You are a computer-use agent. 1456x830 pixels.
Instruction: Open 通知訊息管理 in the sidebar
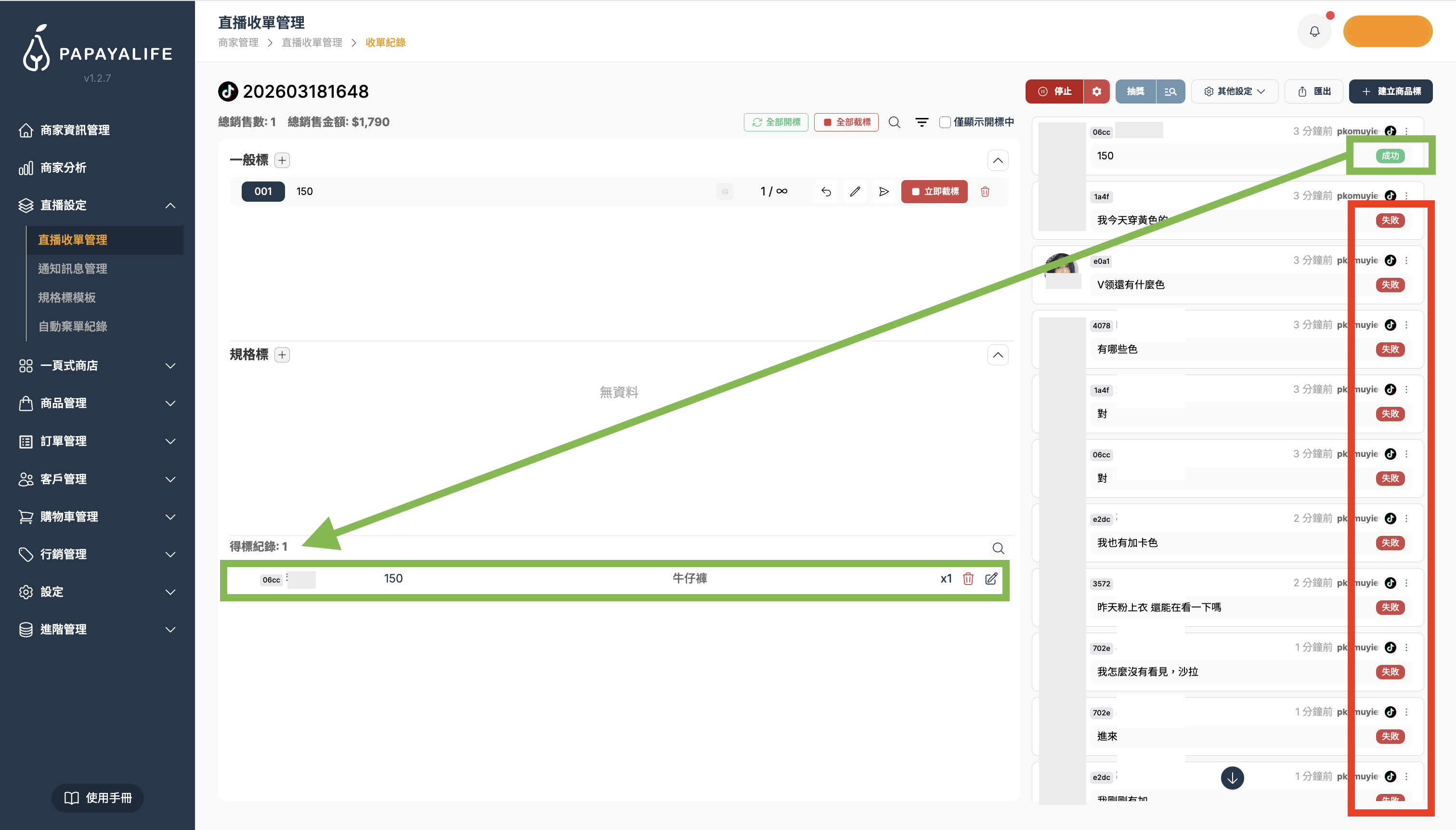(72, 269)
